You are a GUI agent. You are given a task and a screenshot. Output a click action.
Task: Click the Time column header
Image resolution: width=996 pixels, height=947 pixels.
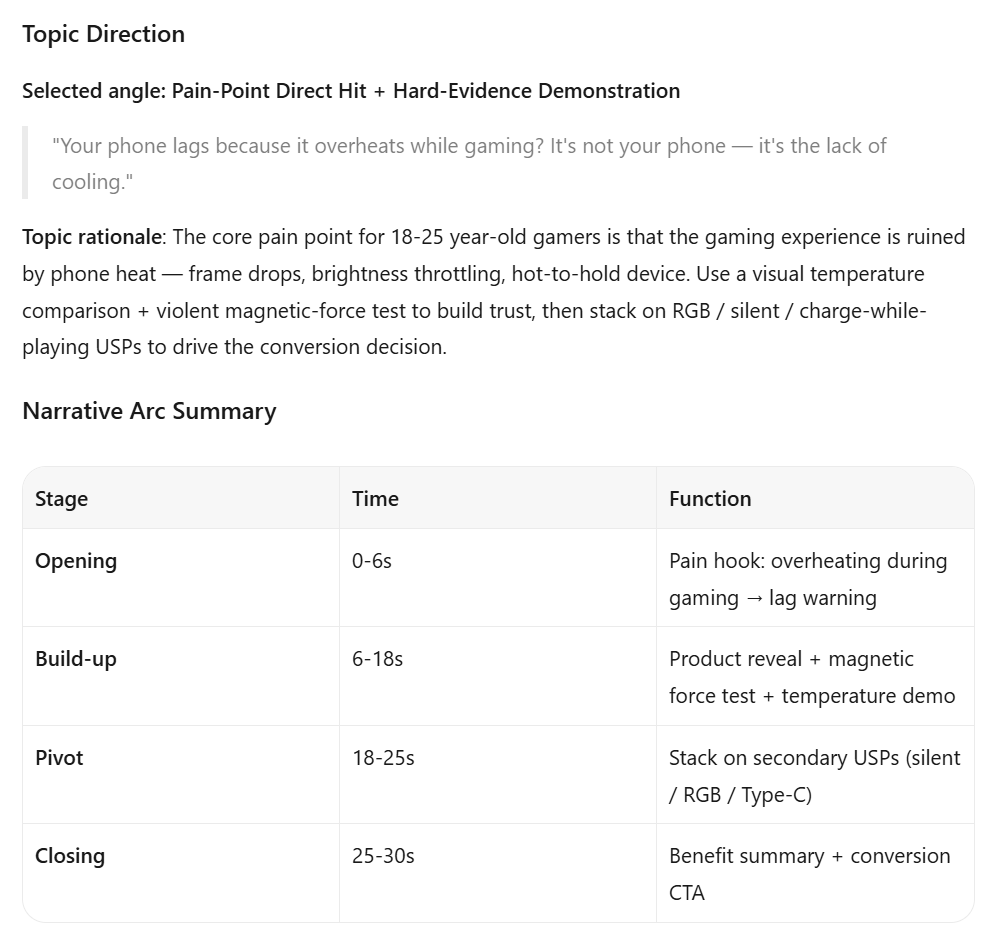tap(497, 499)
